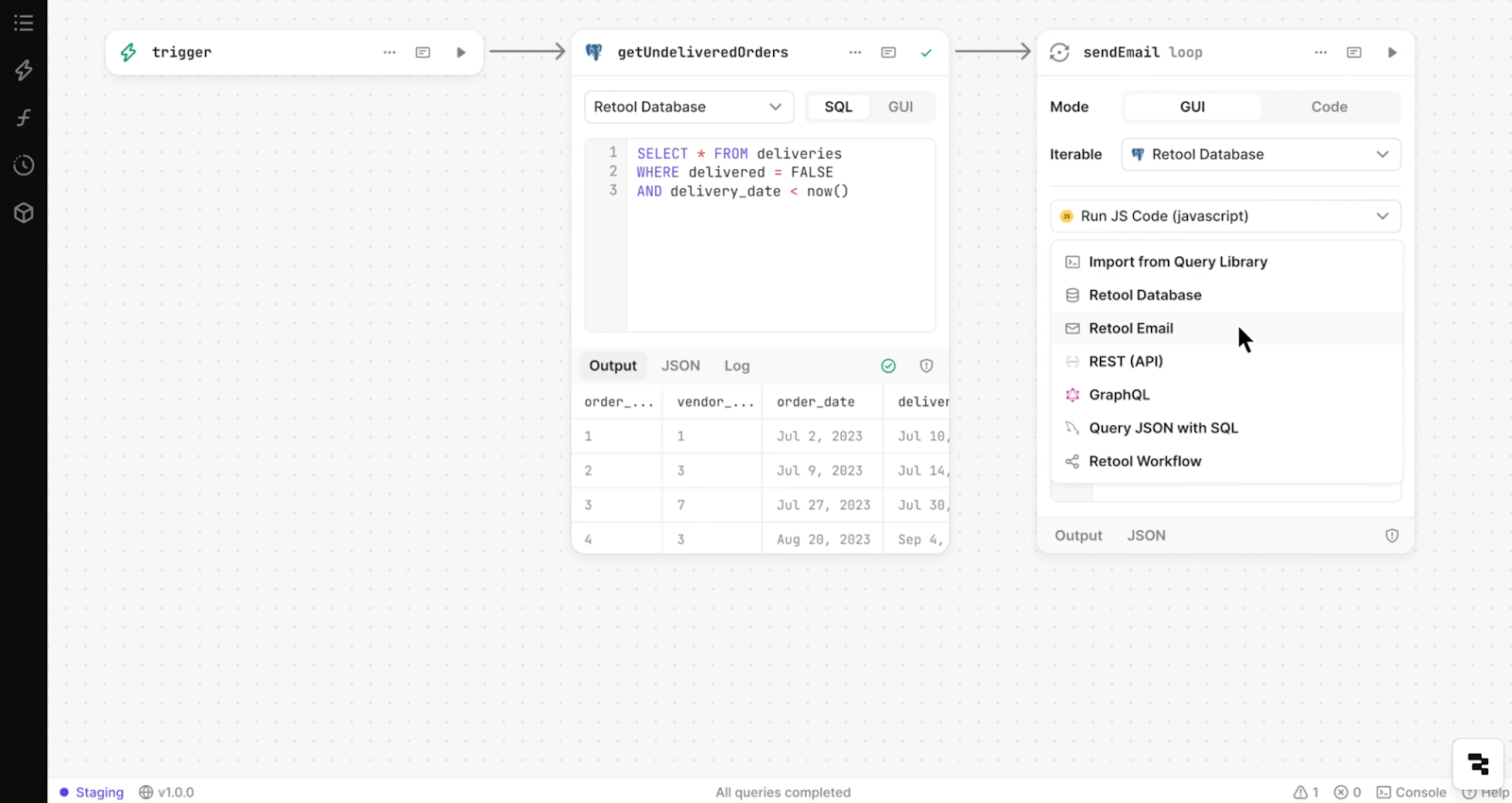Viewport: 1512px width, 803px height.
Task: Click the cell 'Aug 20, 2023'
Action: [x=823, y=539]
